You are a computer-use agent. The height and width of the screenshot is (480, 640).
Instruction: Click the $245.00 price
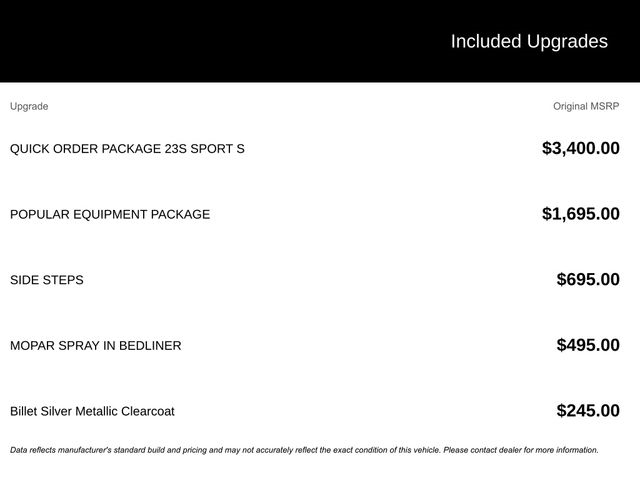click(588, 411)
